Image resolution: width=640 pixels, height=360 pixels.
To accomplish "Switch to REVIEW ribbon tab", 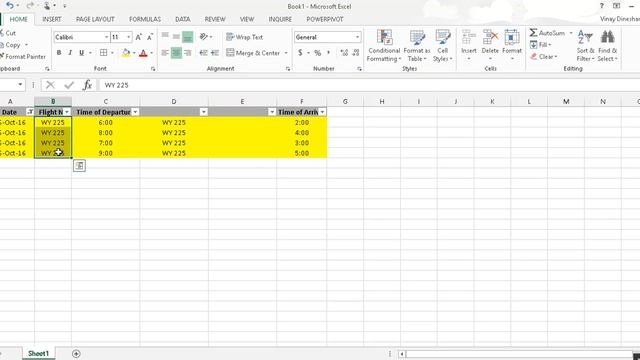I will pyautogui.click(x=215, y=19).
